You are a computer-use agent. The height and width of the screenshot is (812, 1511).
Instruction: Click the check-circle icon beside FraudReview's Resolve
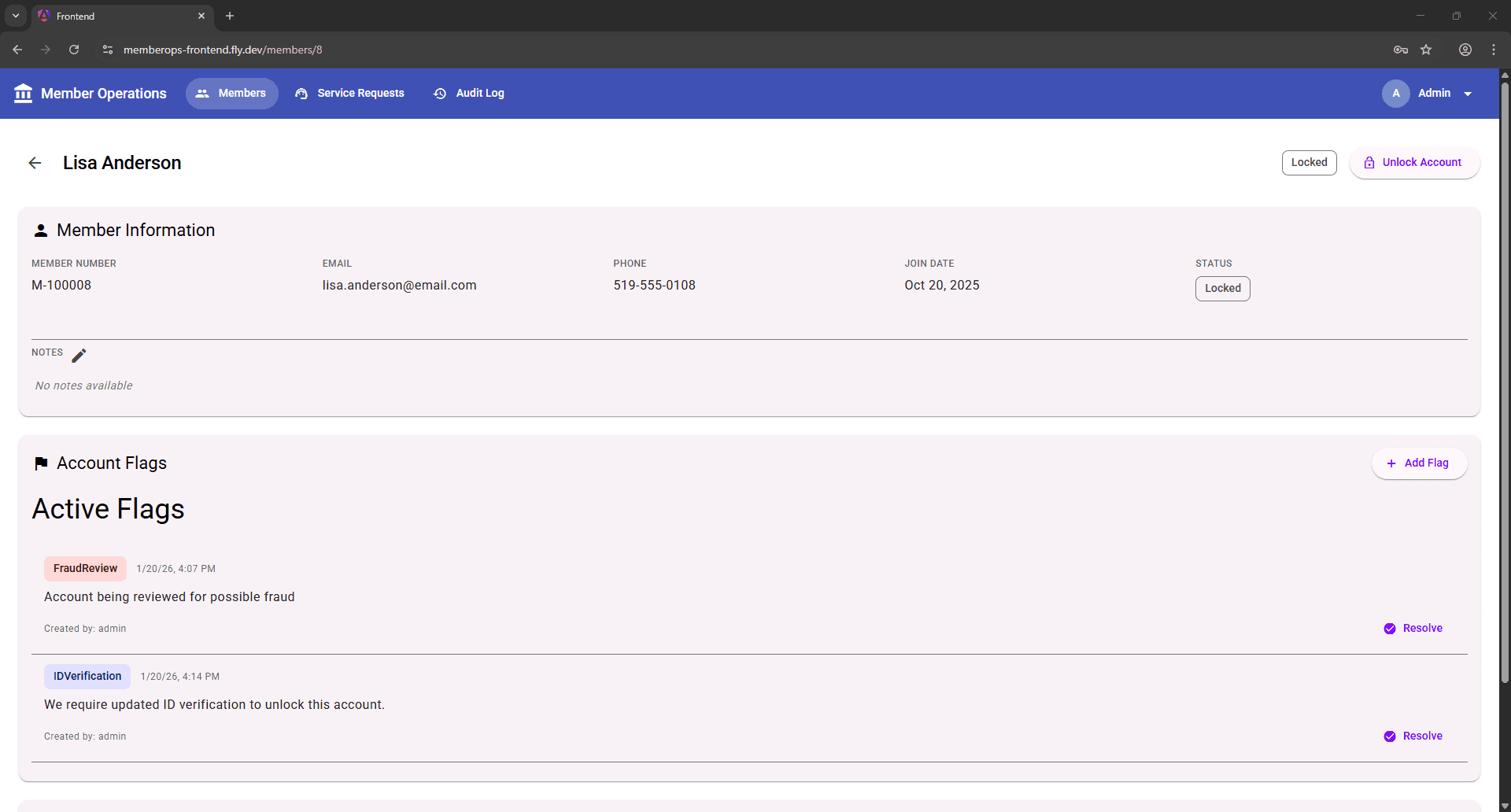point(1391,628)
